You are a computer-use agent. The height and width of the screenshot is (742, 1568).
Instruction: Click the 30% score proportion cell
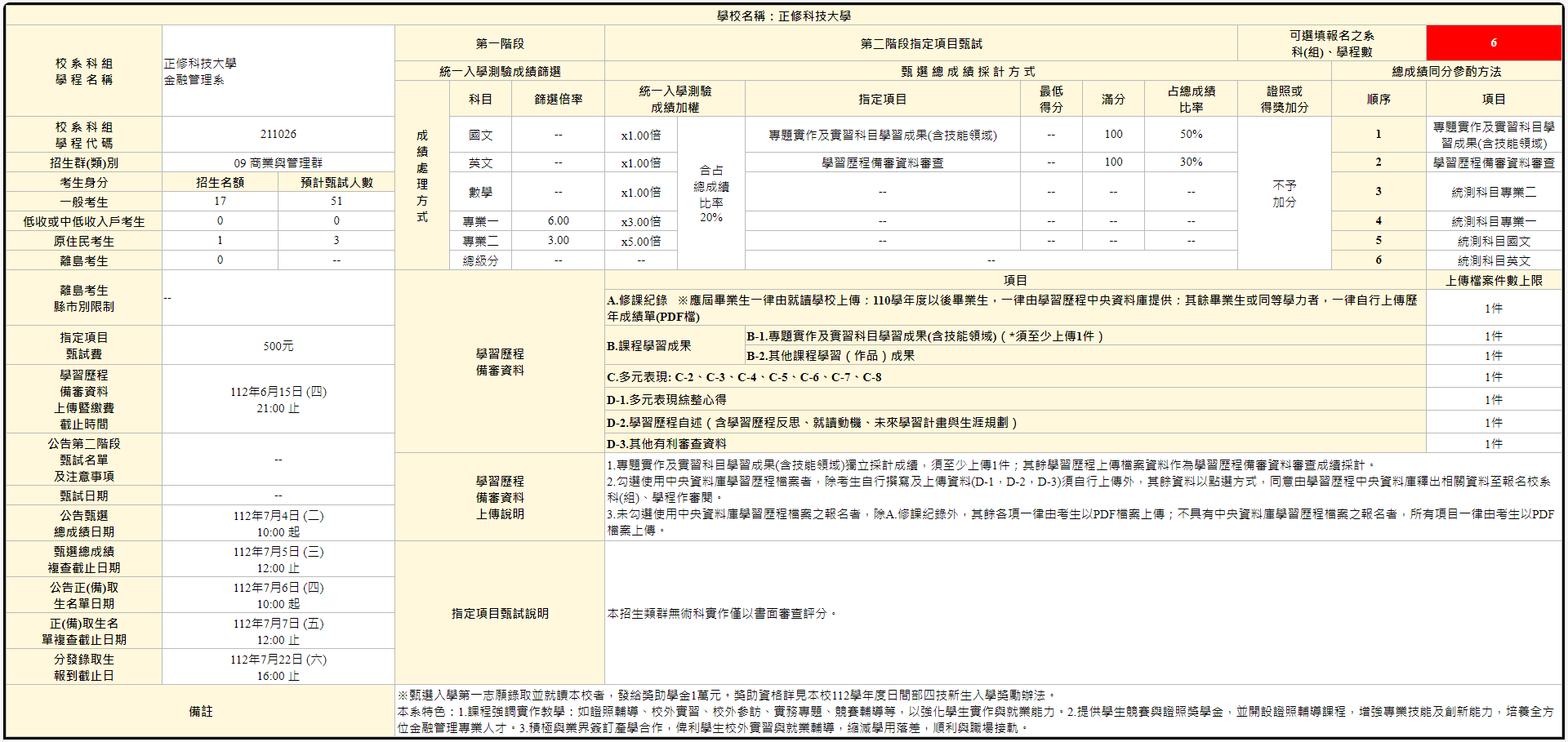[1191, 162]
